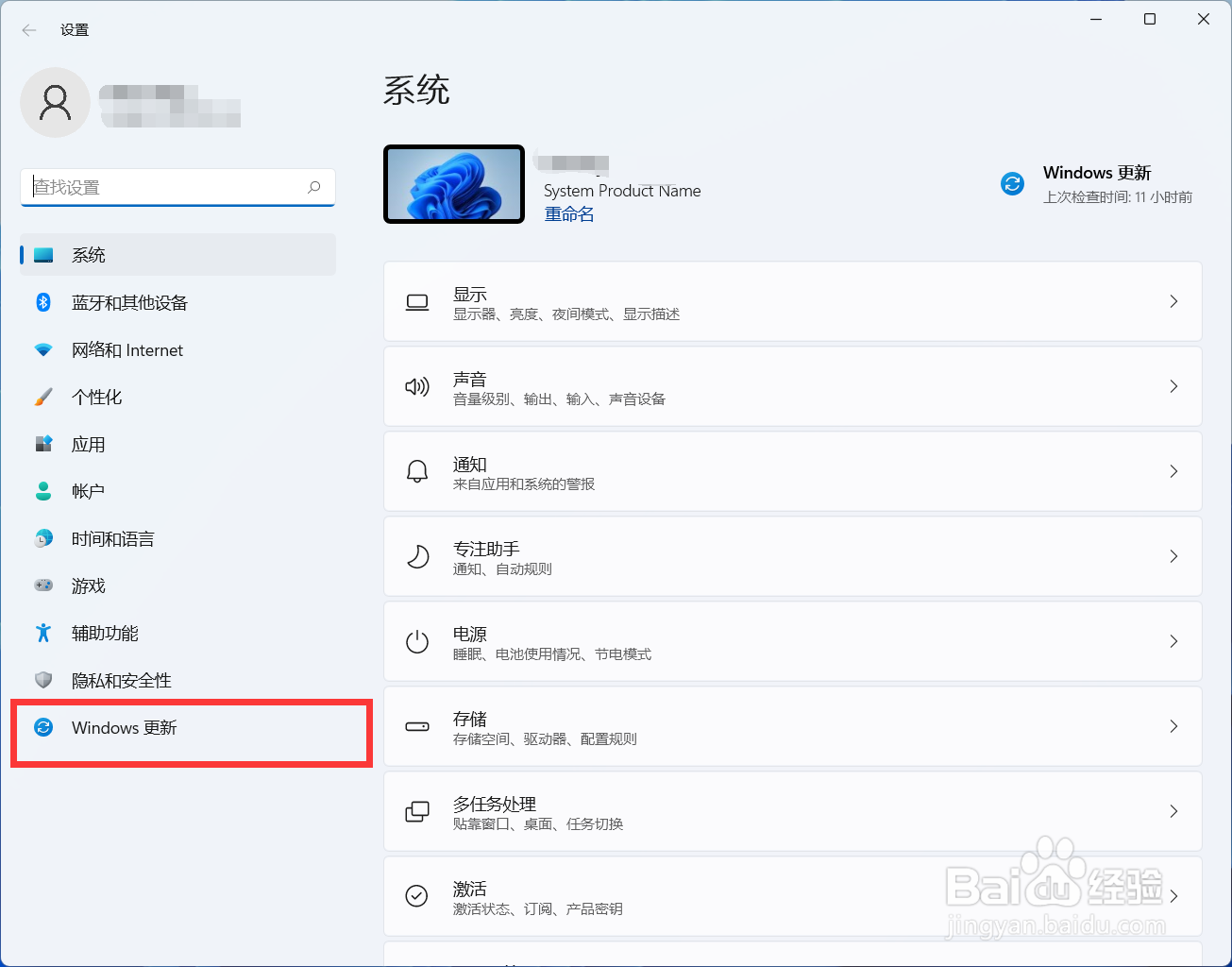Click the Gaming controller icon
The height and width of the screenshot is (967, 1232).
tap(43, 585)
